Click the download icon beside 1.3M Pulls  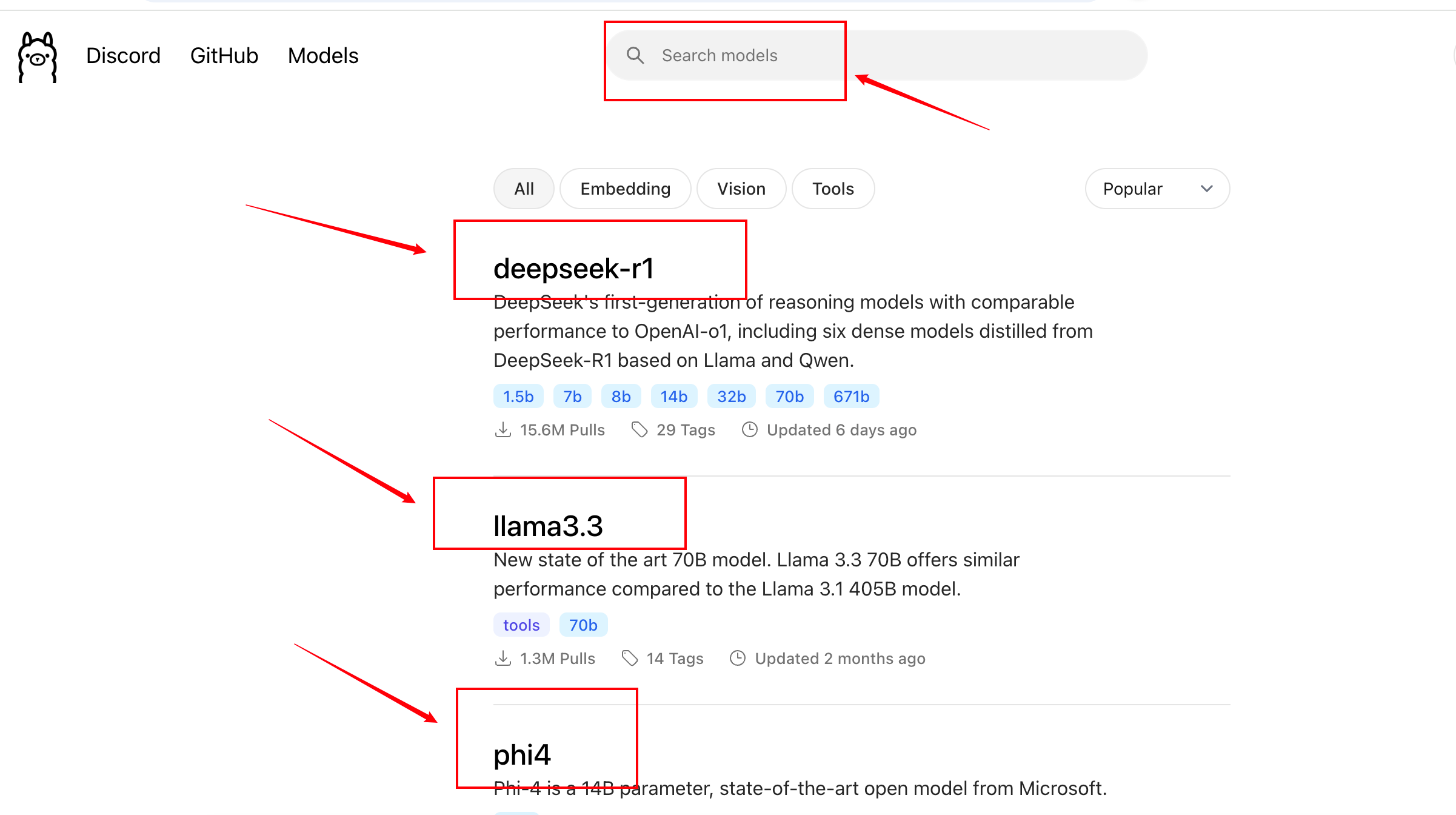click(x=503, y=659)
